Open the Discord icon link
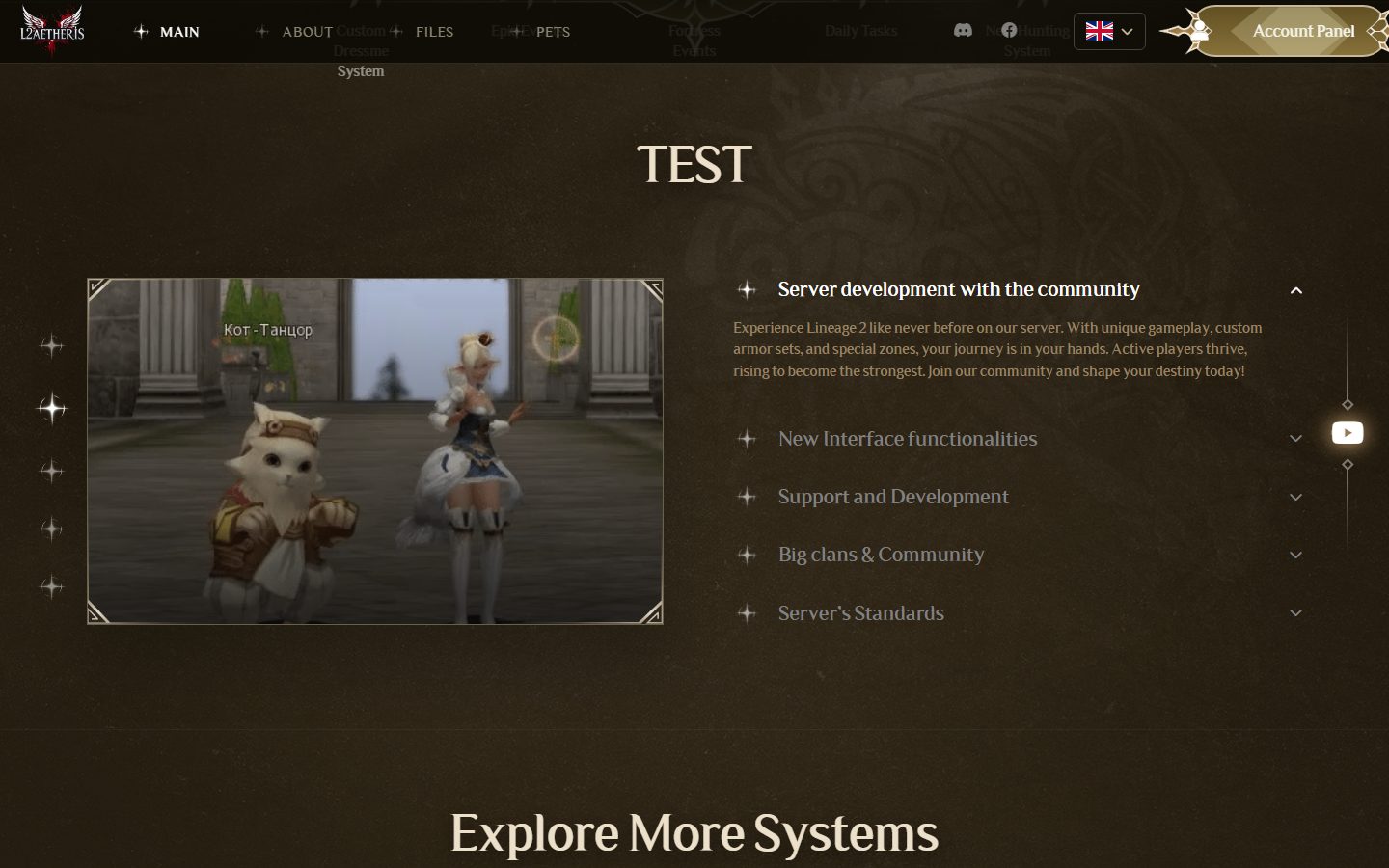The width and height of the screenshot is (1389, 868). click(963, 30)
